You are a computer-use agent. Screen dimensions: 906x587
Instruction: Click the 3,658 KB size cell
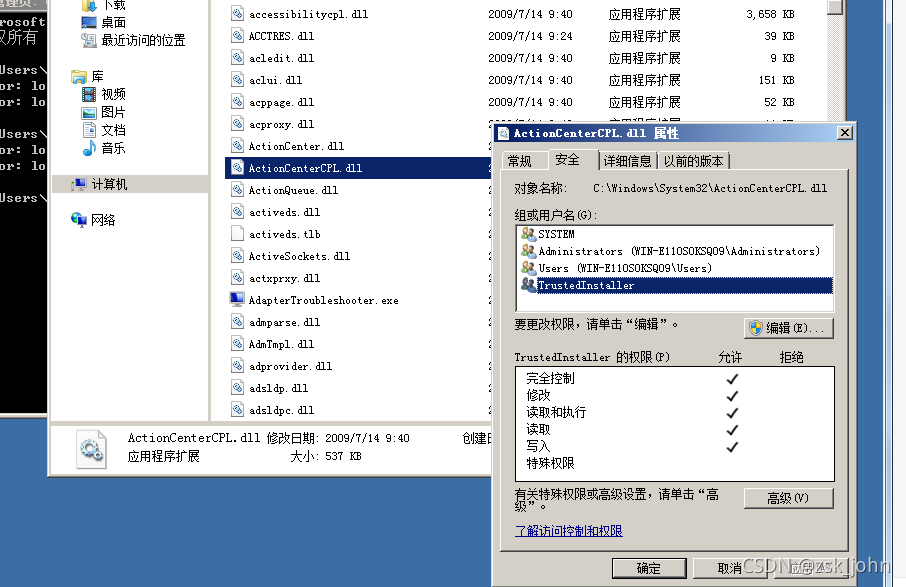pyautogui.click(x=770, y=14)
